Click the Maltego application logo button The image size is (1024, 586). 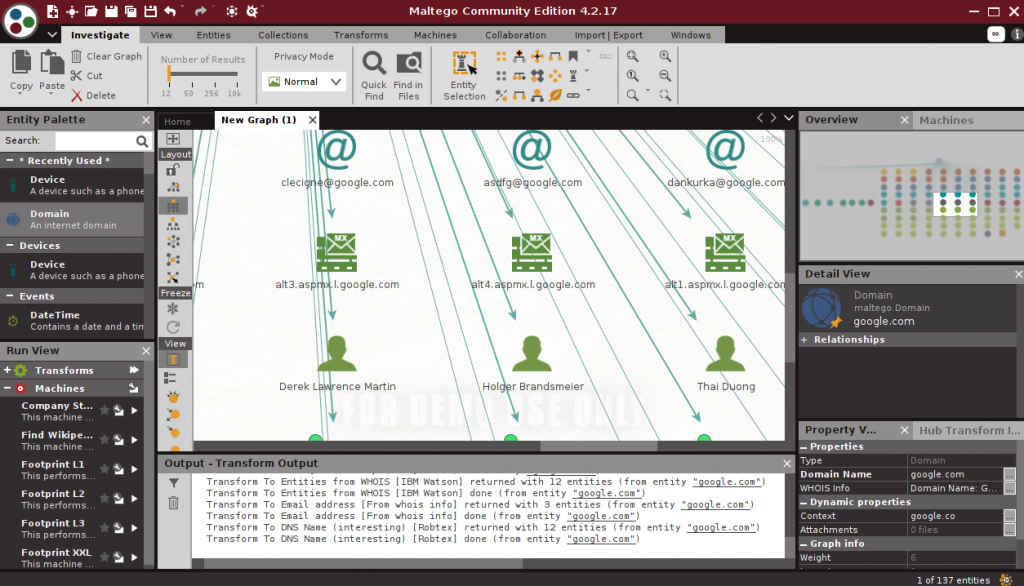point(20,21)
